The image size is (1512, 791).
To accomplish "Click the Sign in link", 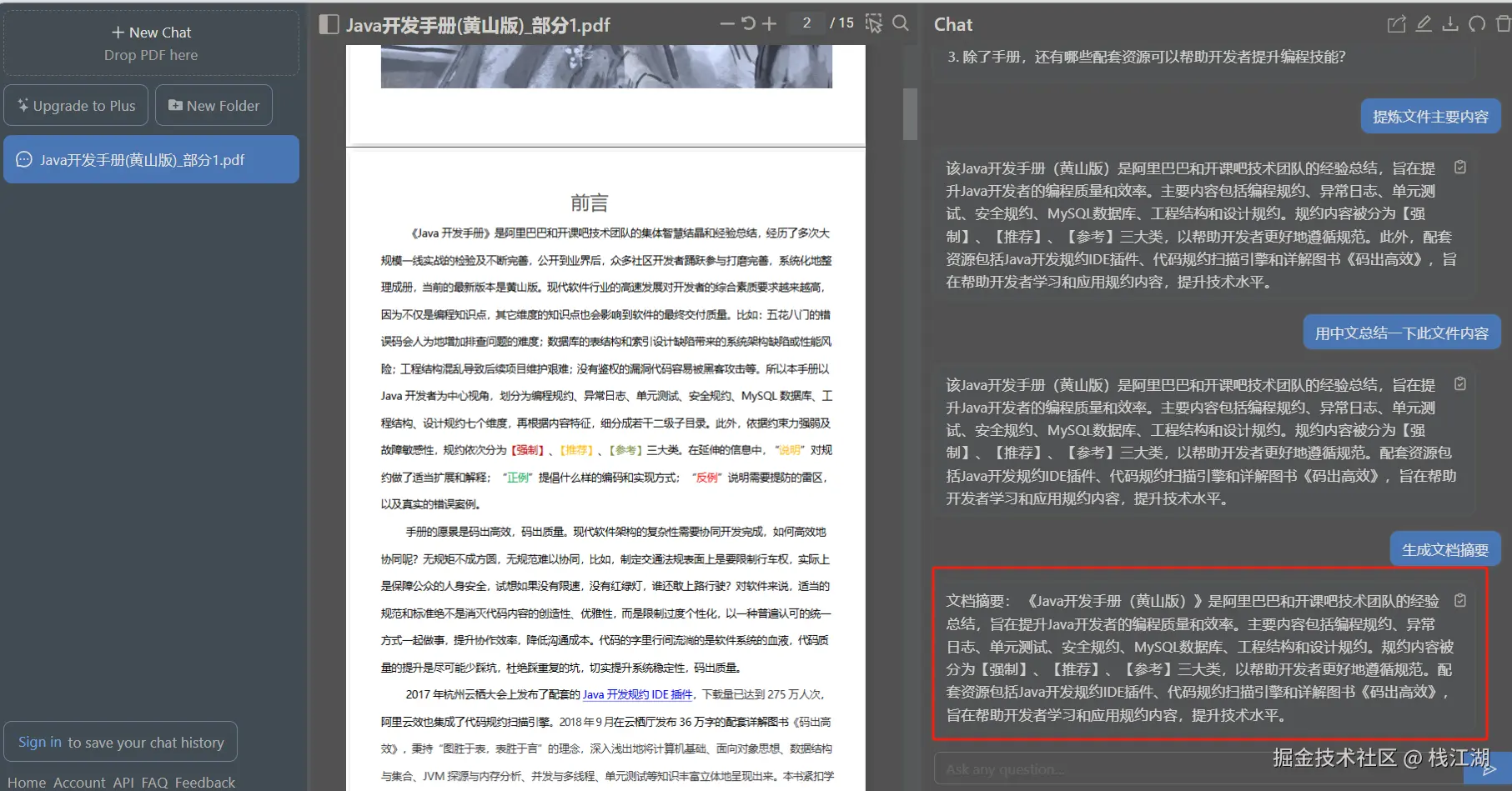I will point(40,743).
